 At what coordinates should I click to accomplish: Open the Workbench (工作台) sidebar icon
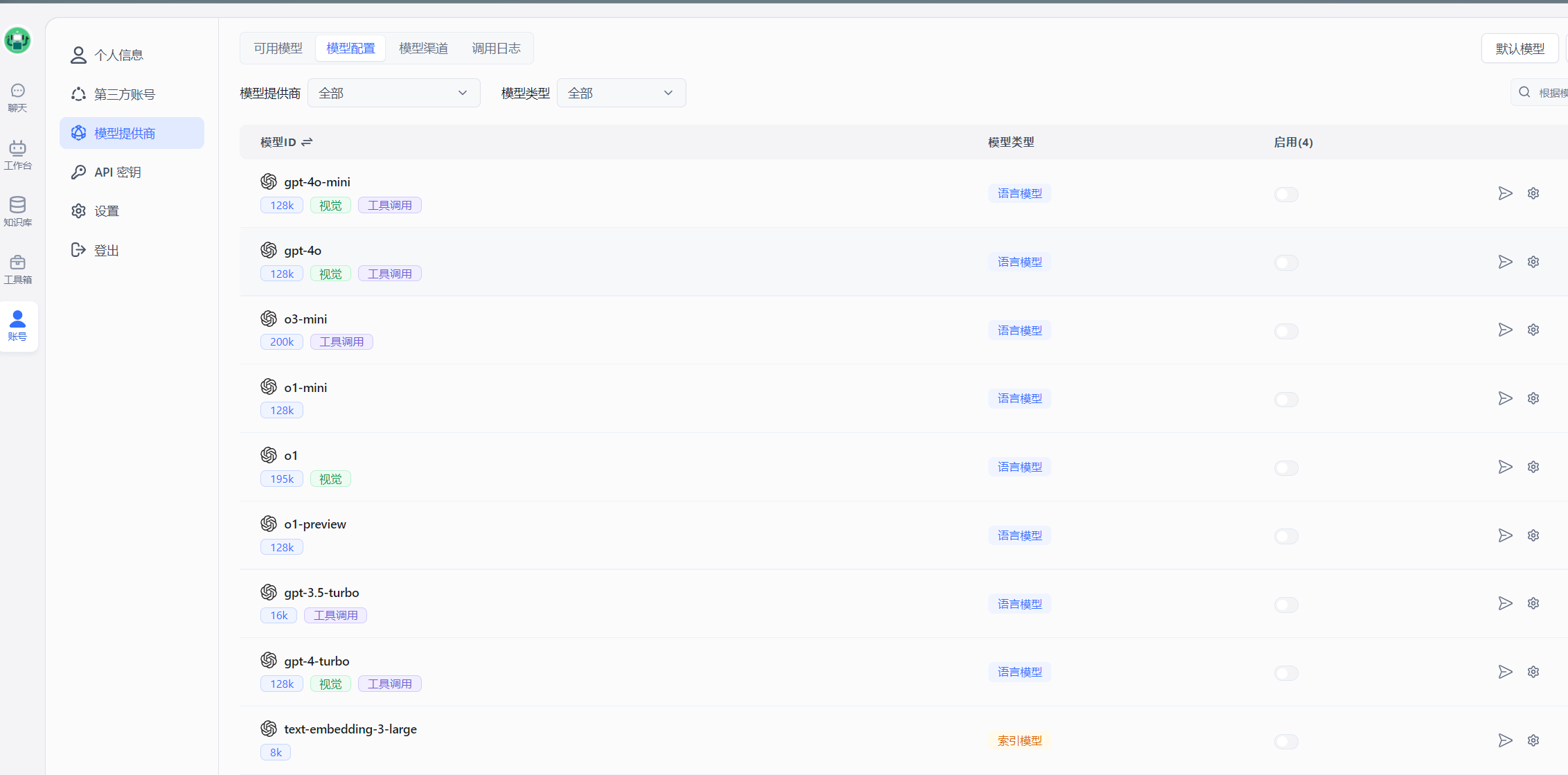click(18, 155)
